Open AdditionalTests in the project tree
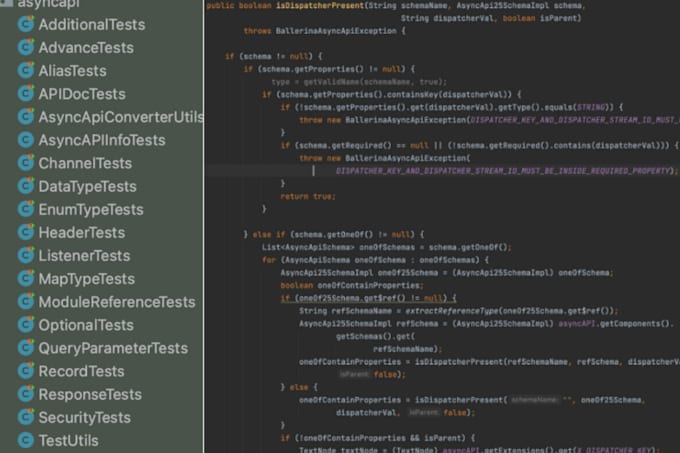The height and width of the screenshot is (453, 680). tap(92, 25)
